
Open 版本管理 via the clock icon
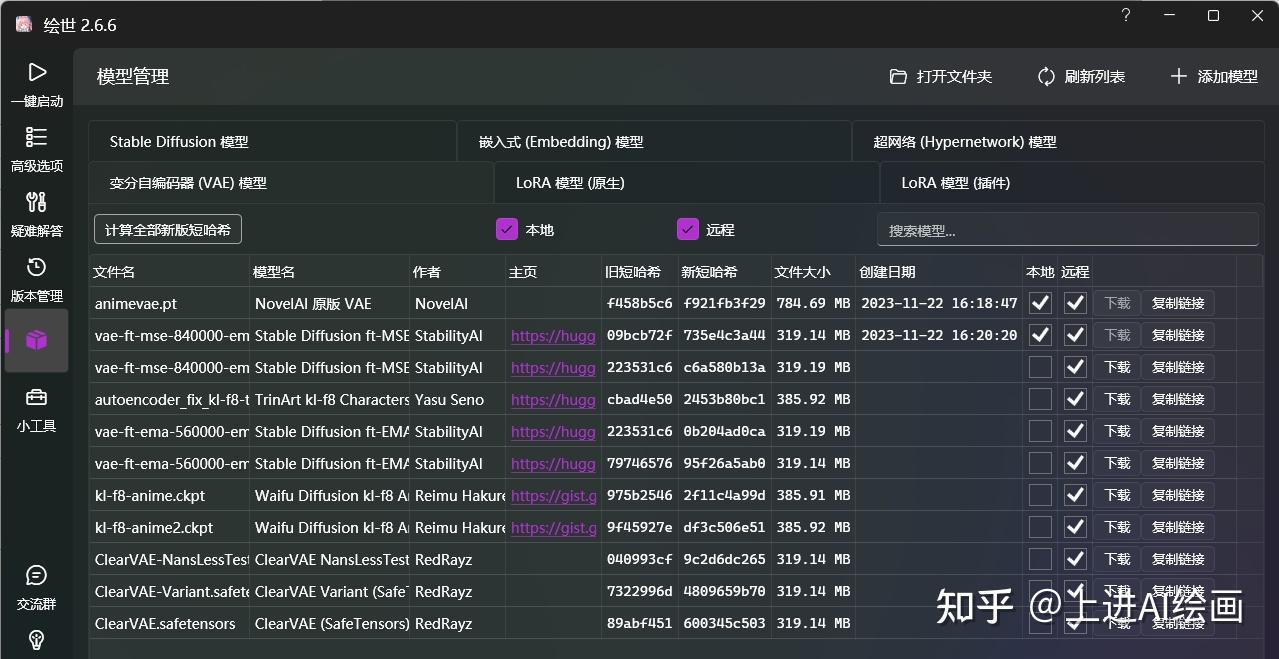(37, 268)
